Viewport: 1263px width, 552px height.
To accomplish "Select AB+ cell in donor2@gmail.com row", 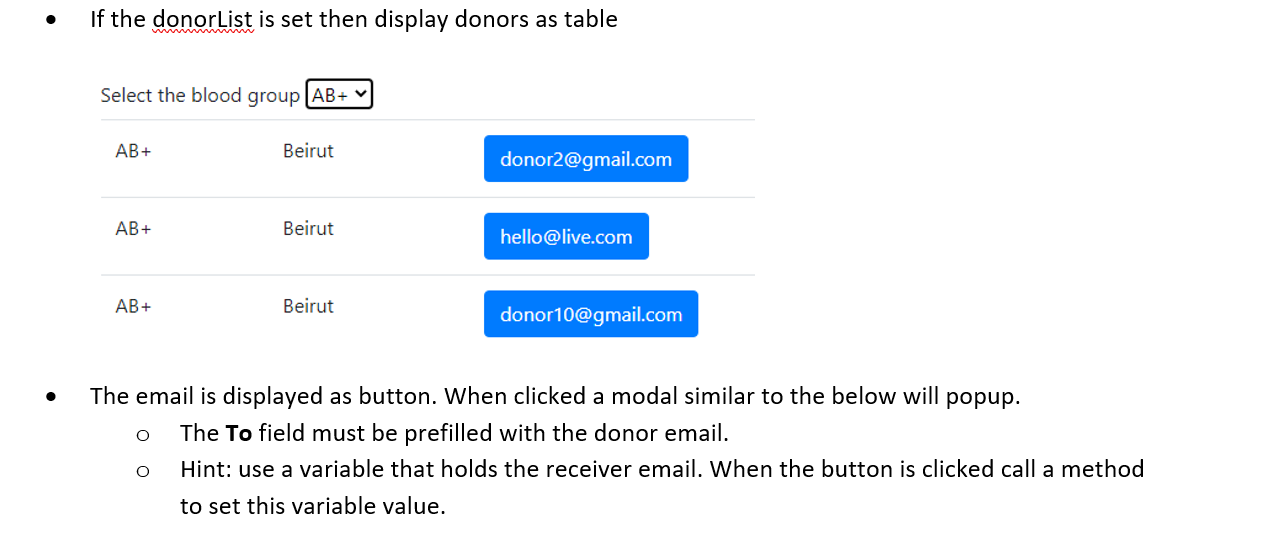I will (133, 151).
